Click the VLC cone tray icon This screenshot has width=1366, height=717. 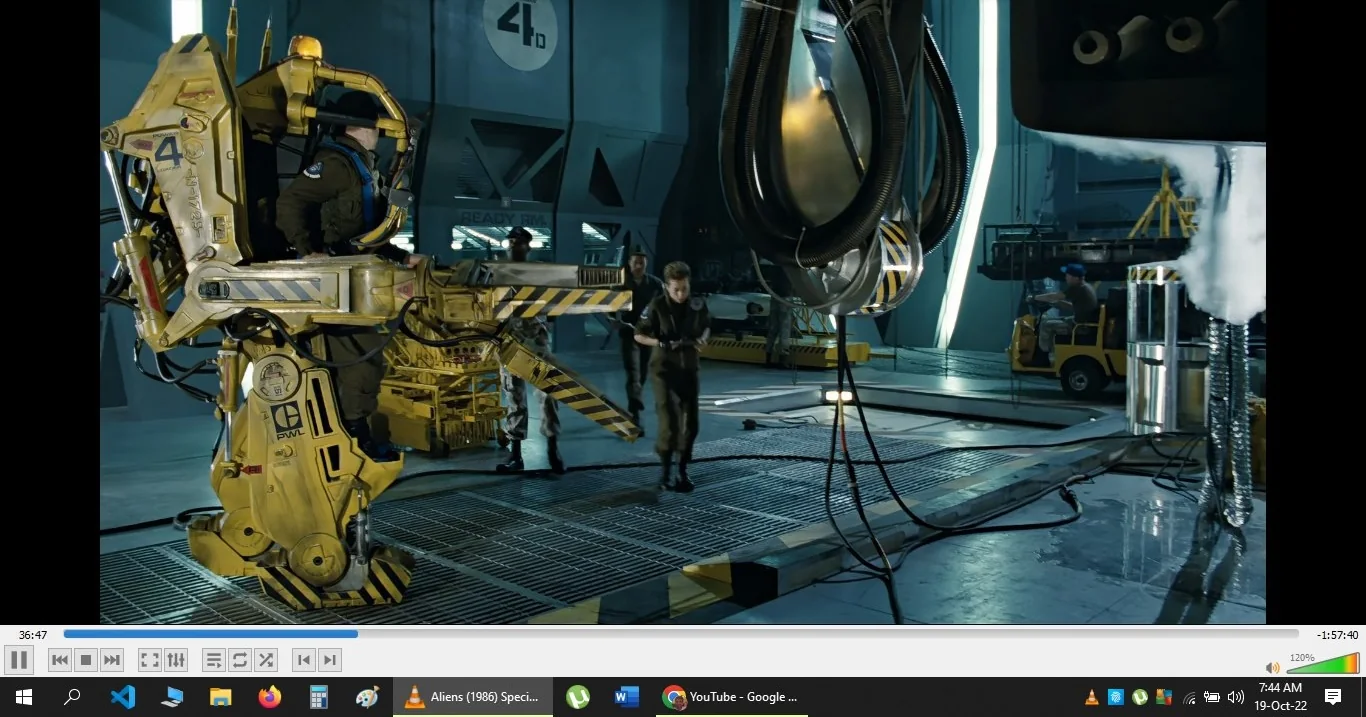1092,697
